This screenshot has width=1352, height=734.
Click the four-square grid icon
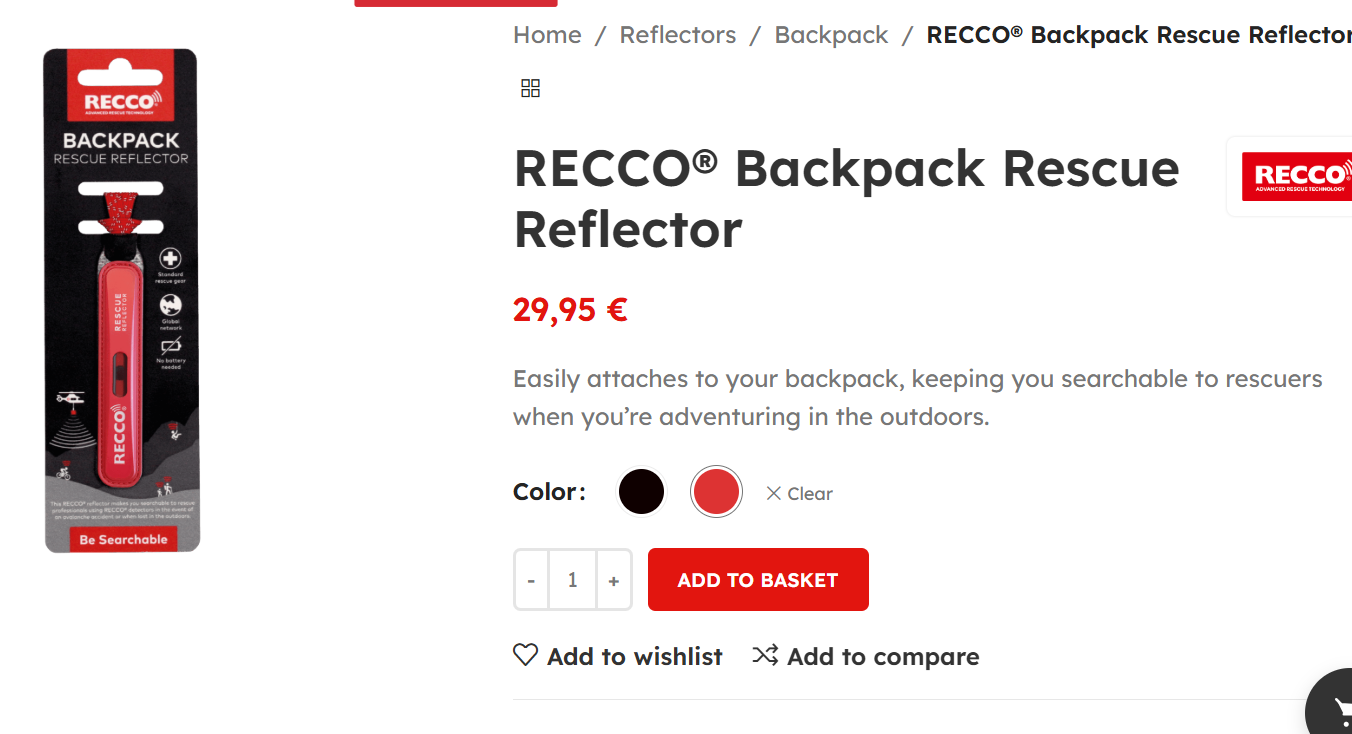531,88
